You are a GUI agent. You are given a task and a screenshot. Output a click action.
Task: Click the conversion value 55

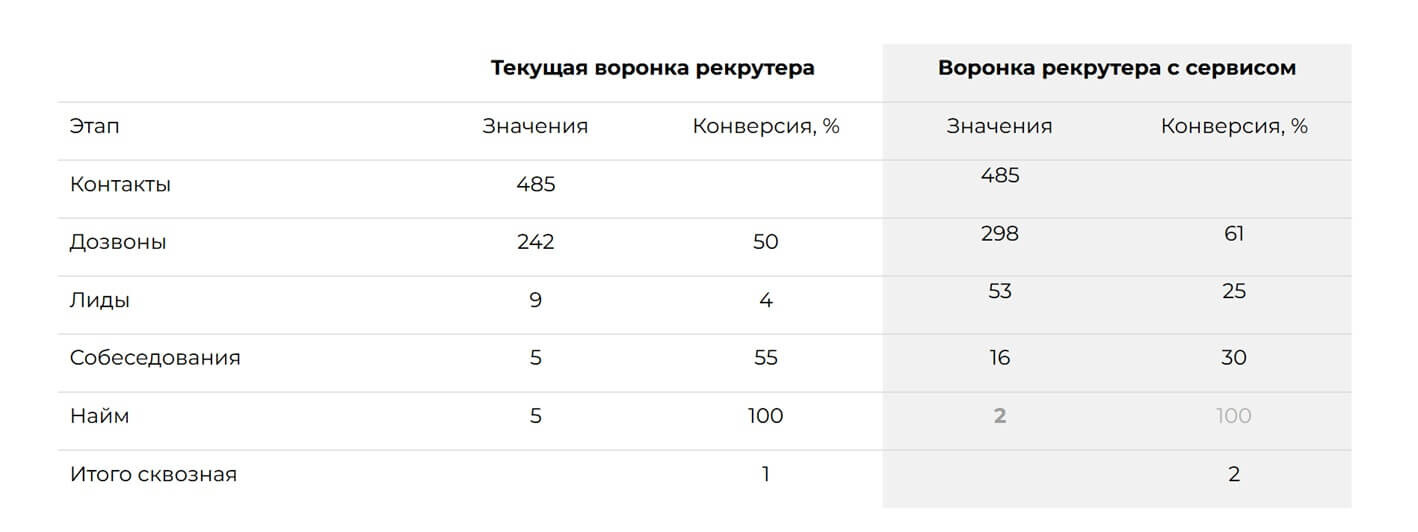(765, 357)
